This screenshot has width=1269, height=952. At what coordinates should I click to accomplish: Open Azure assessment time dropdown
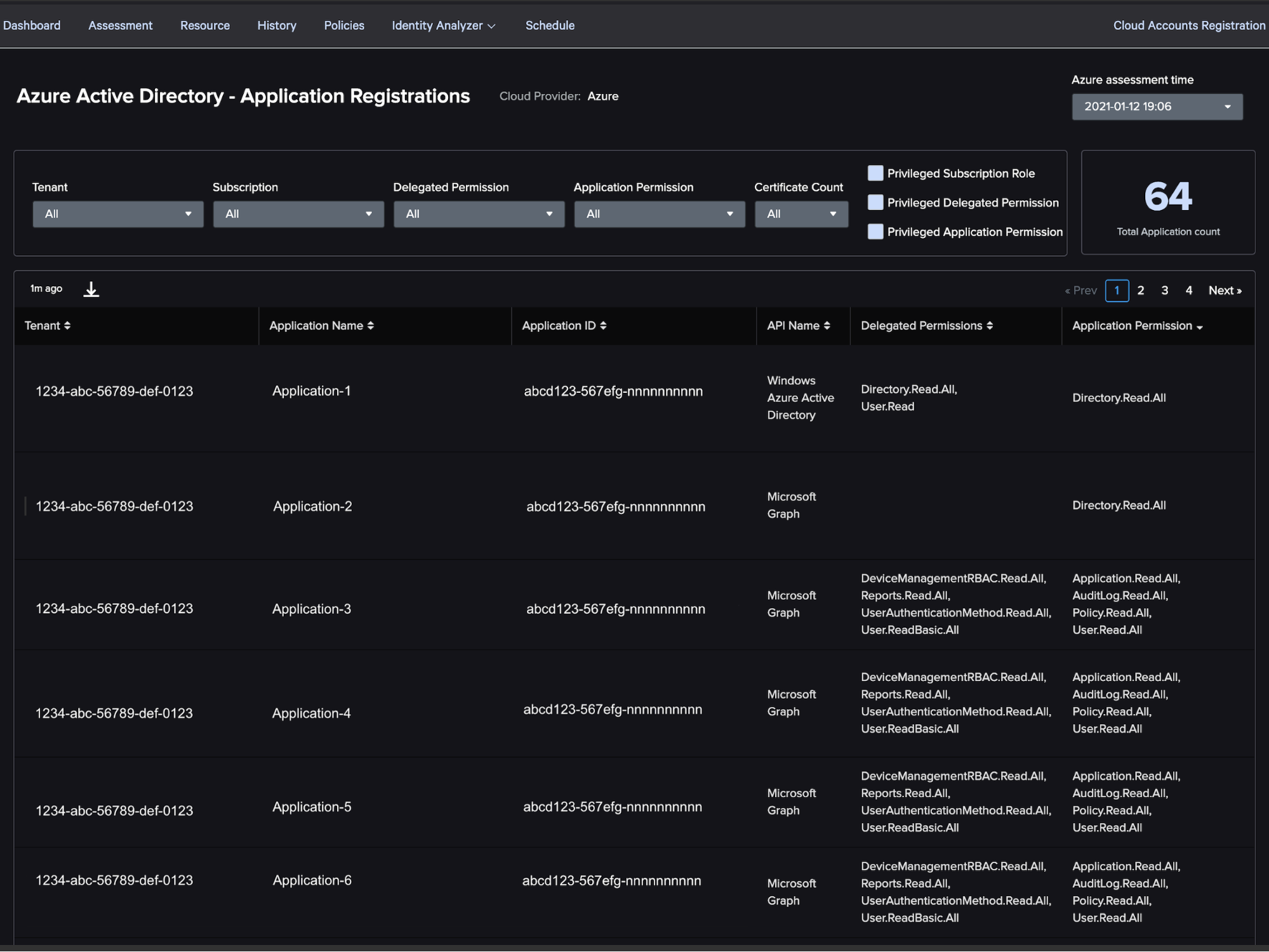pyautogui.click(x=1157, y=107)
